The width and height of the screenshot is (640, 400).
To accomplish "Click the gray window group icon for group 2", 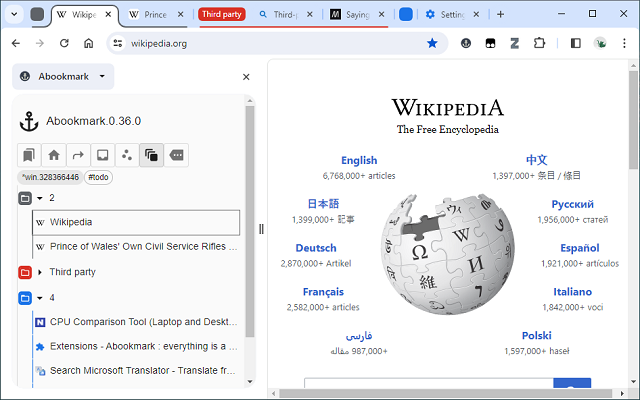I will click(x=25, y=198).
